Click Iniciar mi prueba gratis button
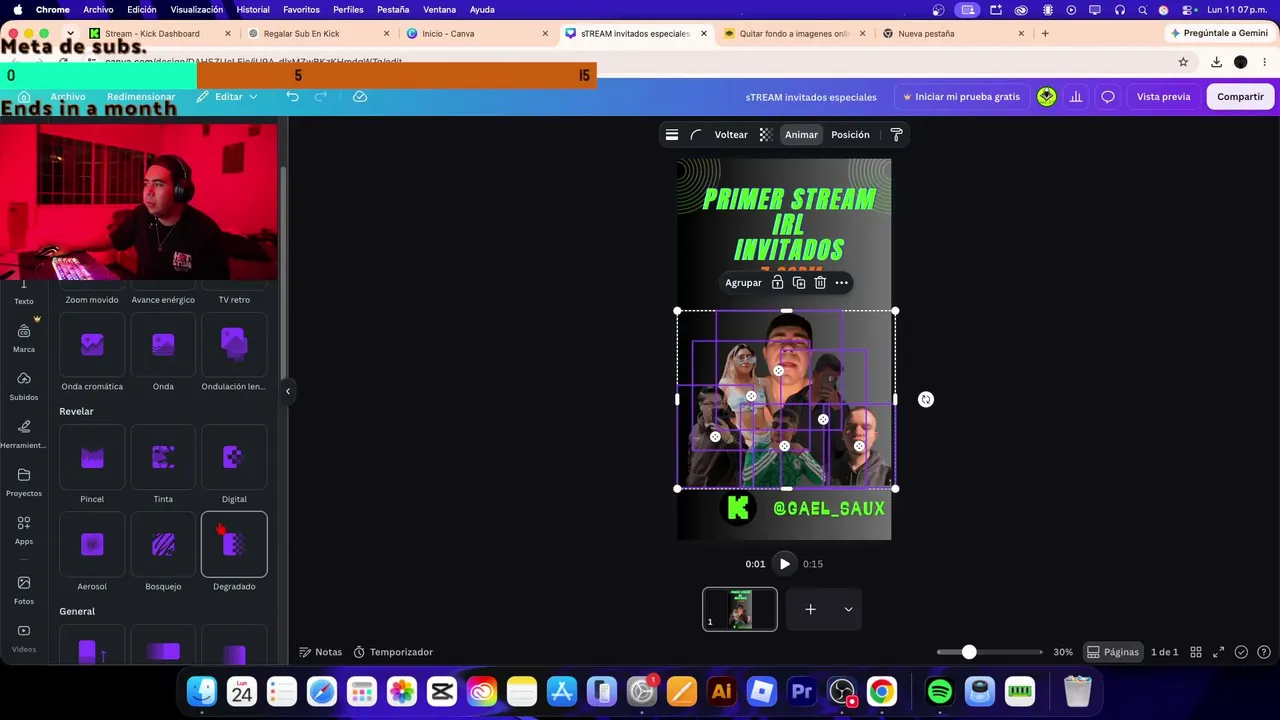Viewport: 1280px width, 720px height. 961,97
